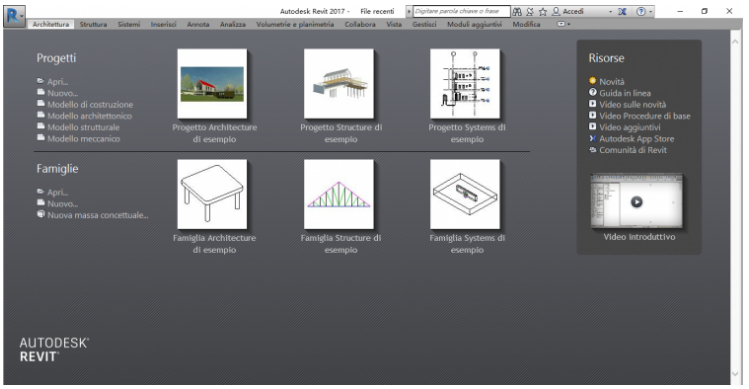749x389 pixels.
Task: Click the Accedi user sign-in icon
Action: 556,11
